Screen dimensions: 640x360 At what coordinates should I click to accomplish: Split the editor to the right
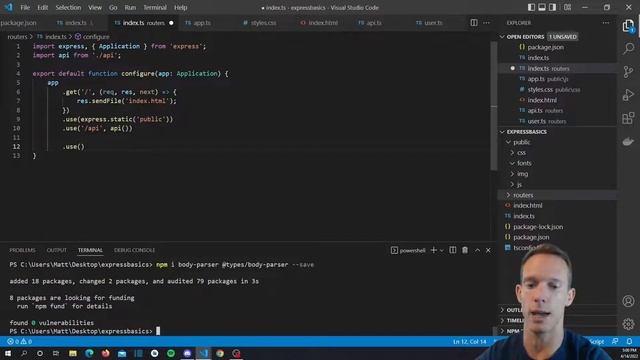[x=473, y=23]
